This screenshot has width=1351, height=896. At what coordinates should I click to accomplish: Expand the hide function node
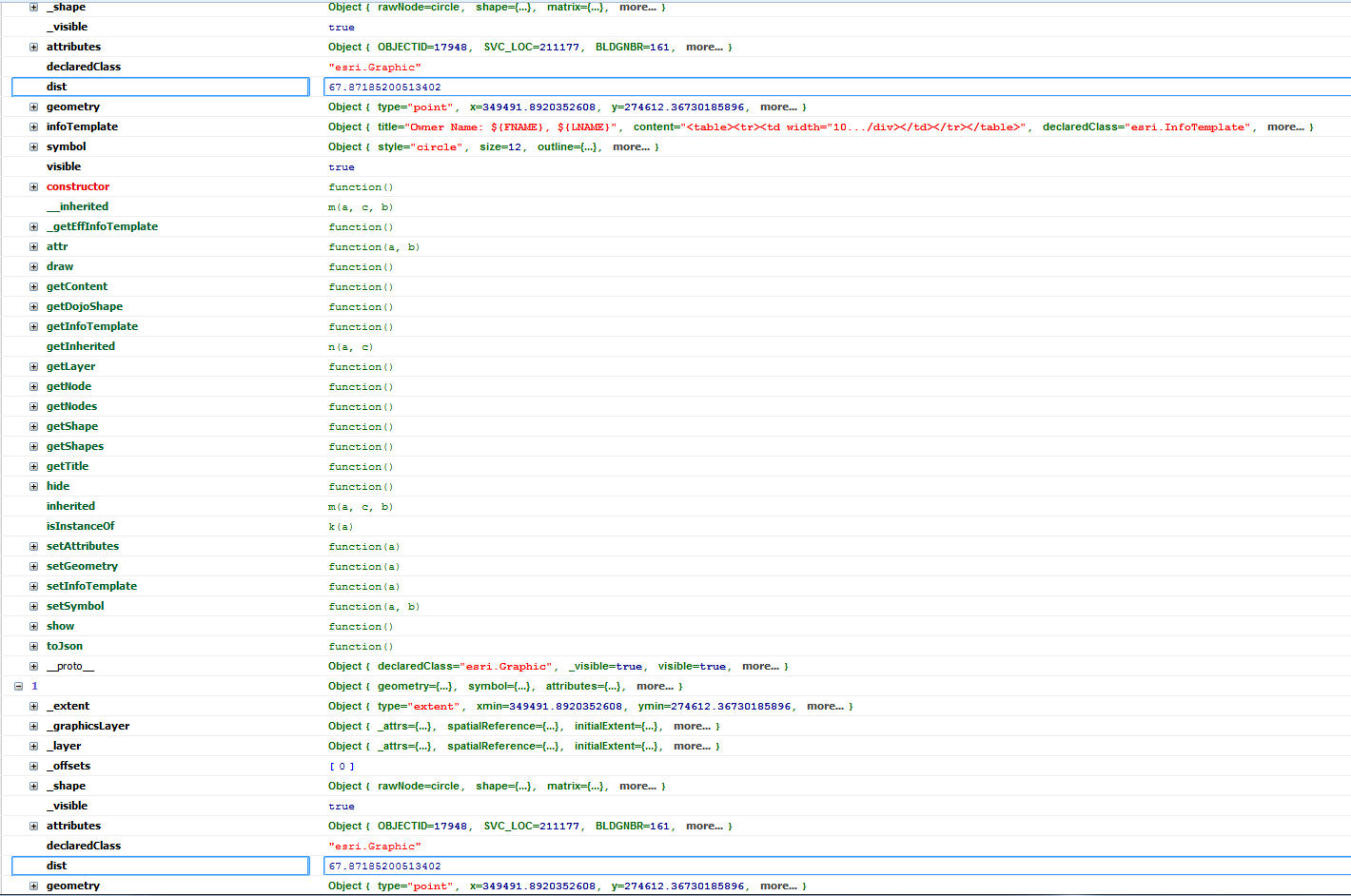pos(33,486)
